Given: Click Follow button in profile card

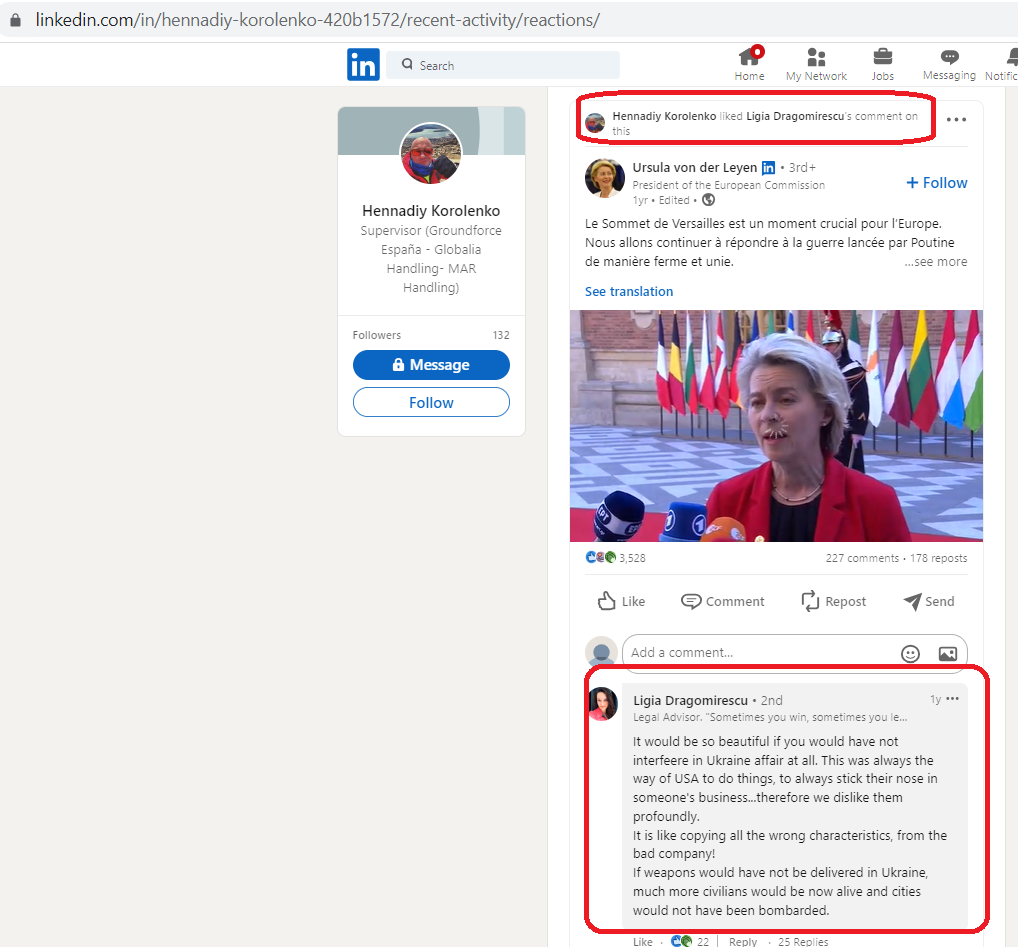Looking at the screenshot, I should (431, 402).
